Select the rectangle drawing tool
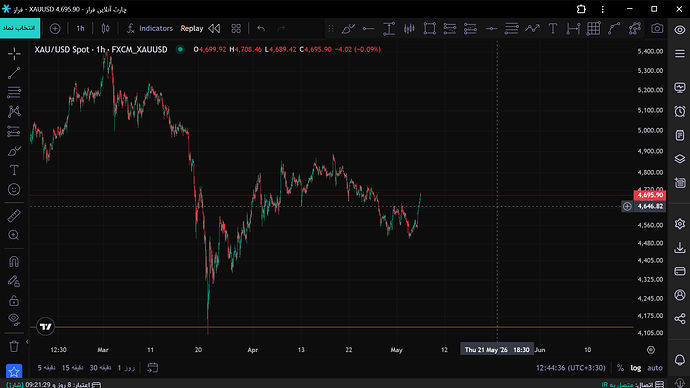The image size is (690, 388). (x=429, y=29)
